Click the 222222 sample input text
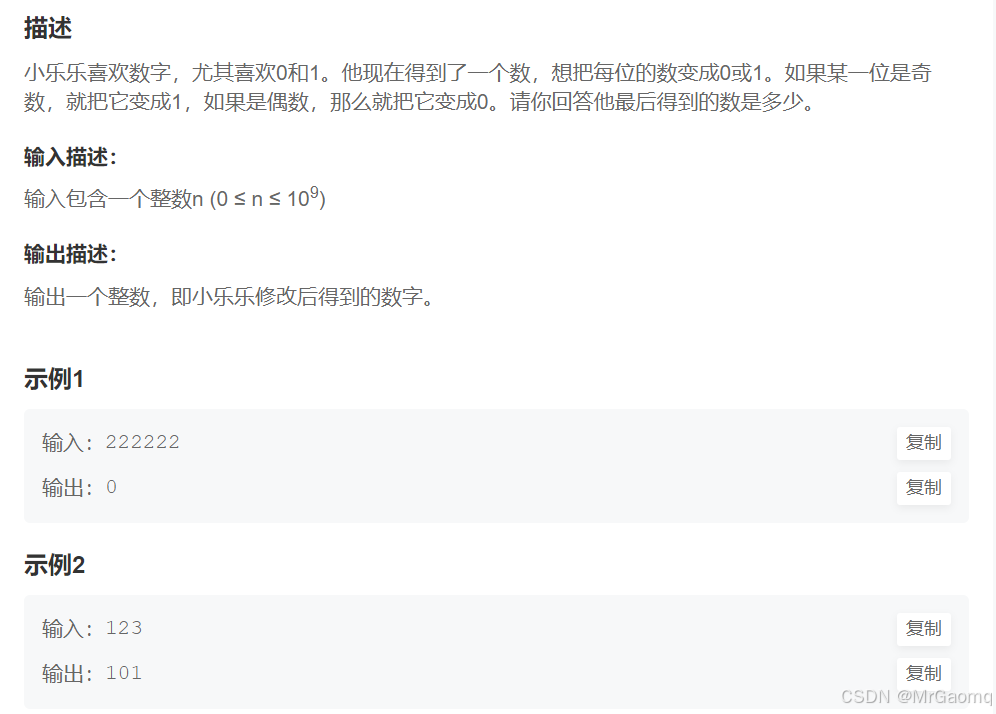 click(x=143, y=442)
